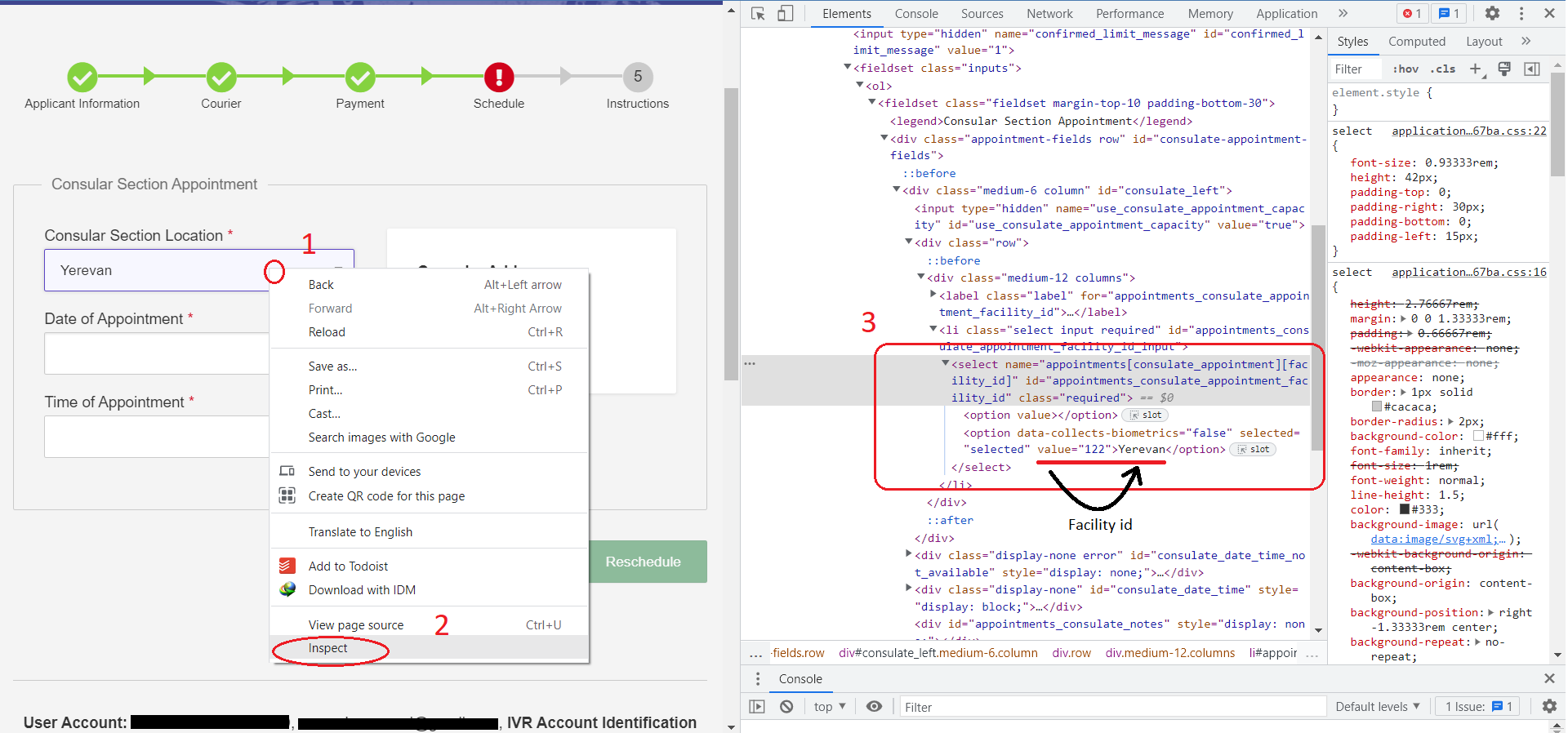Viewport: 1568px width, 733px height.
Task: Collapse the fieldset class="inputs" node
Action: (848, 67)
